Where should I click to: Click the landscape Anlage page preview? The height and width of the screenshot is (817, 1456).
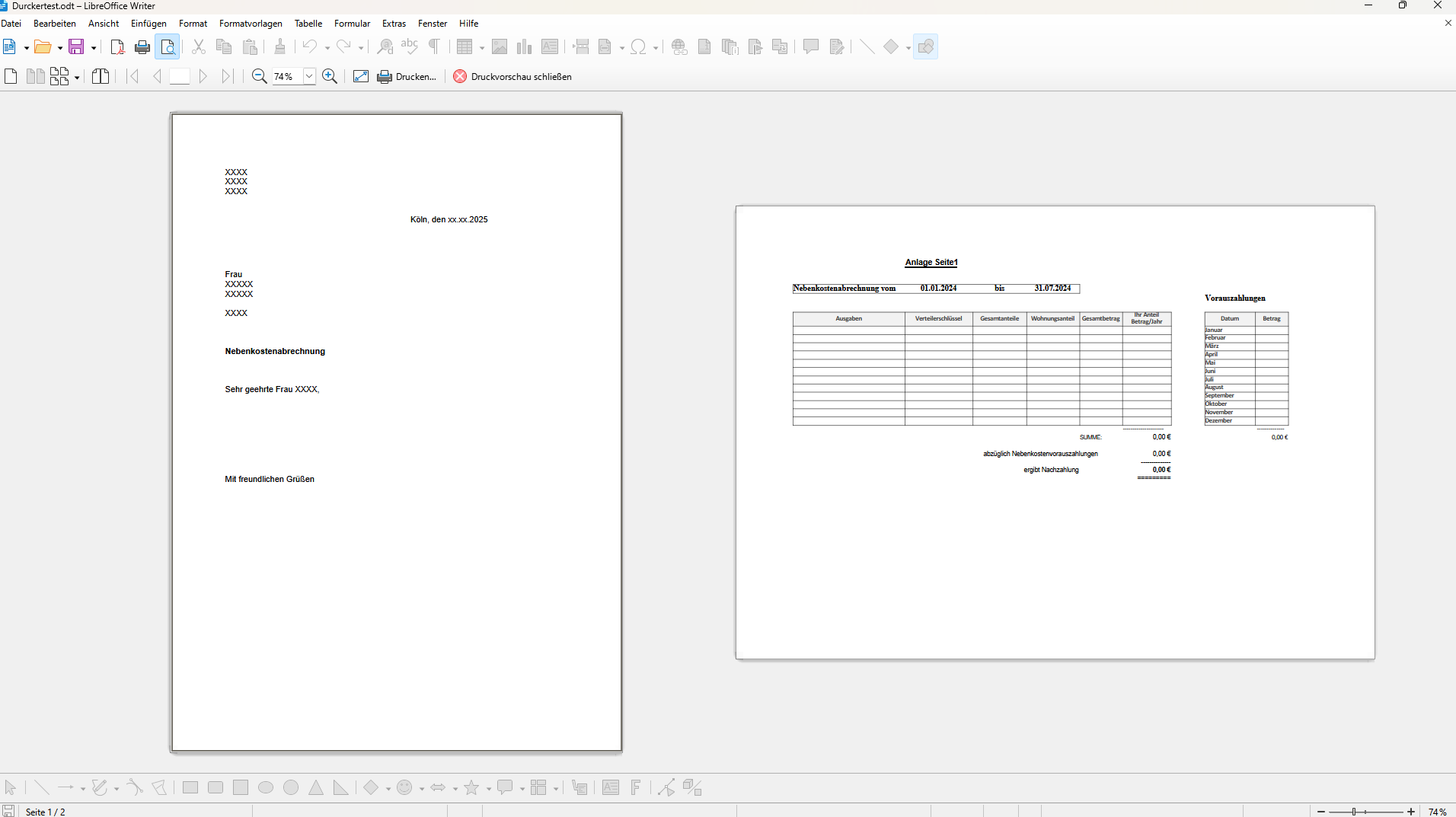[1055, 432]
